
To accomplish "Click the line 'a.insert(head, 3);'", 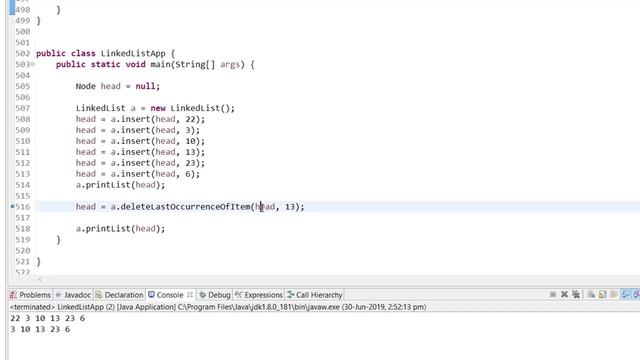I will (138, 130).
